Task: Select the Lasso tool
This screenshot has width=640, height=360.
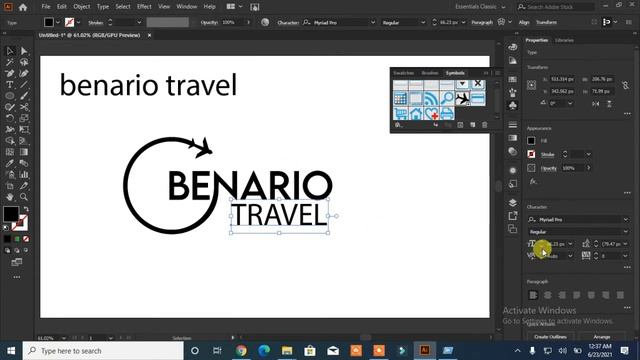Action: [x=24, y=62]
